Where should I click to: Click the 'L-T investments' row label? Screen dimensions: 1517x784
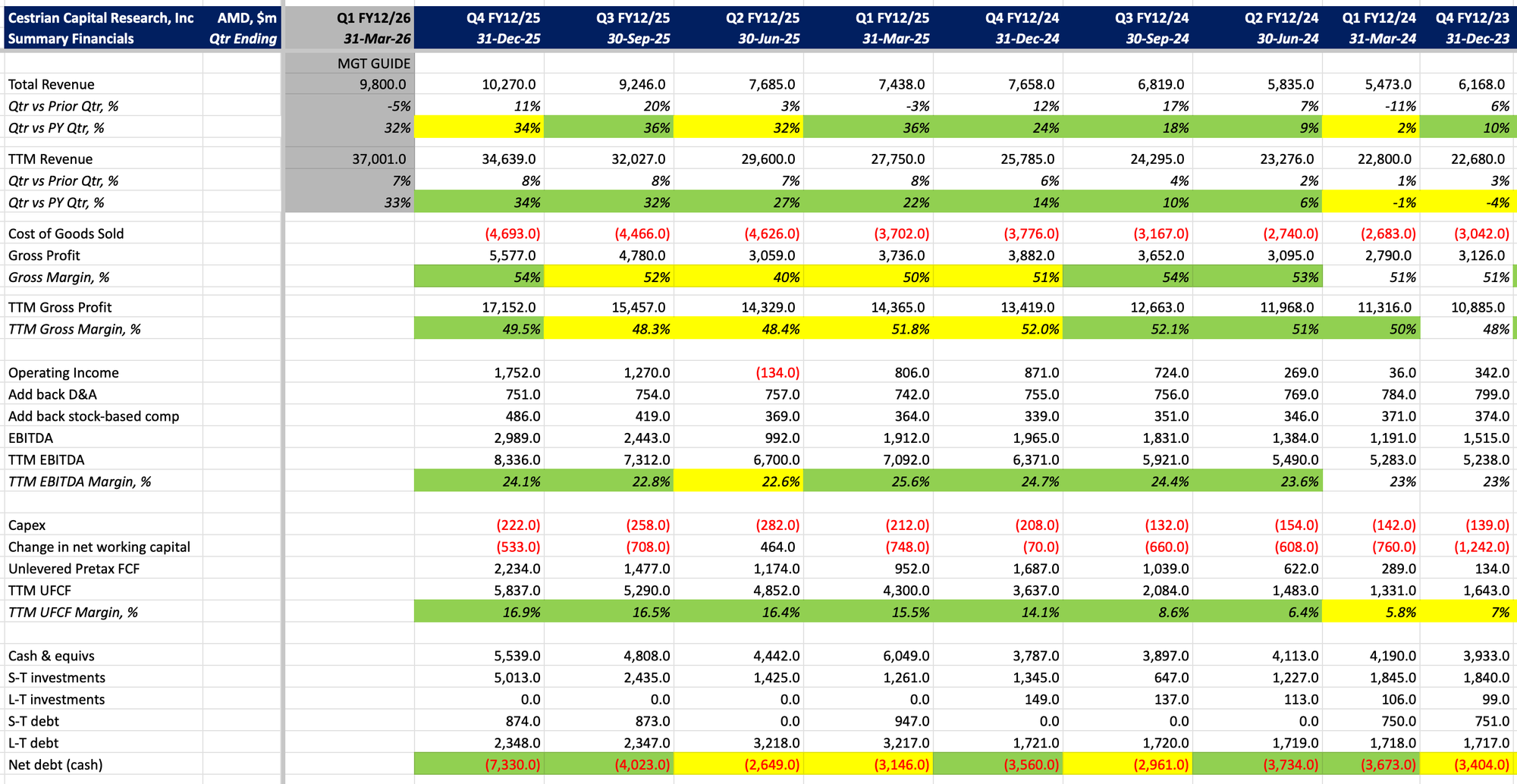(x=56, y=700)
